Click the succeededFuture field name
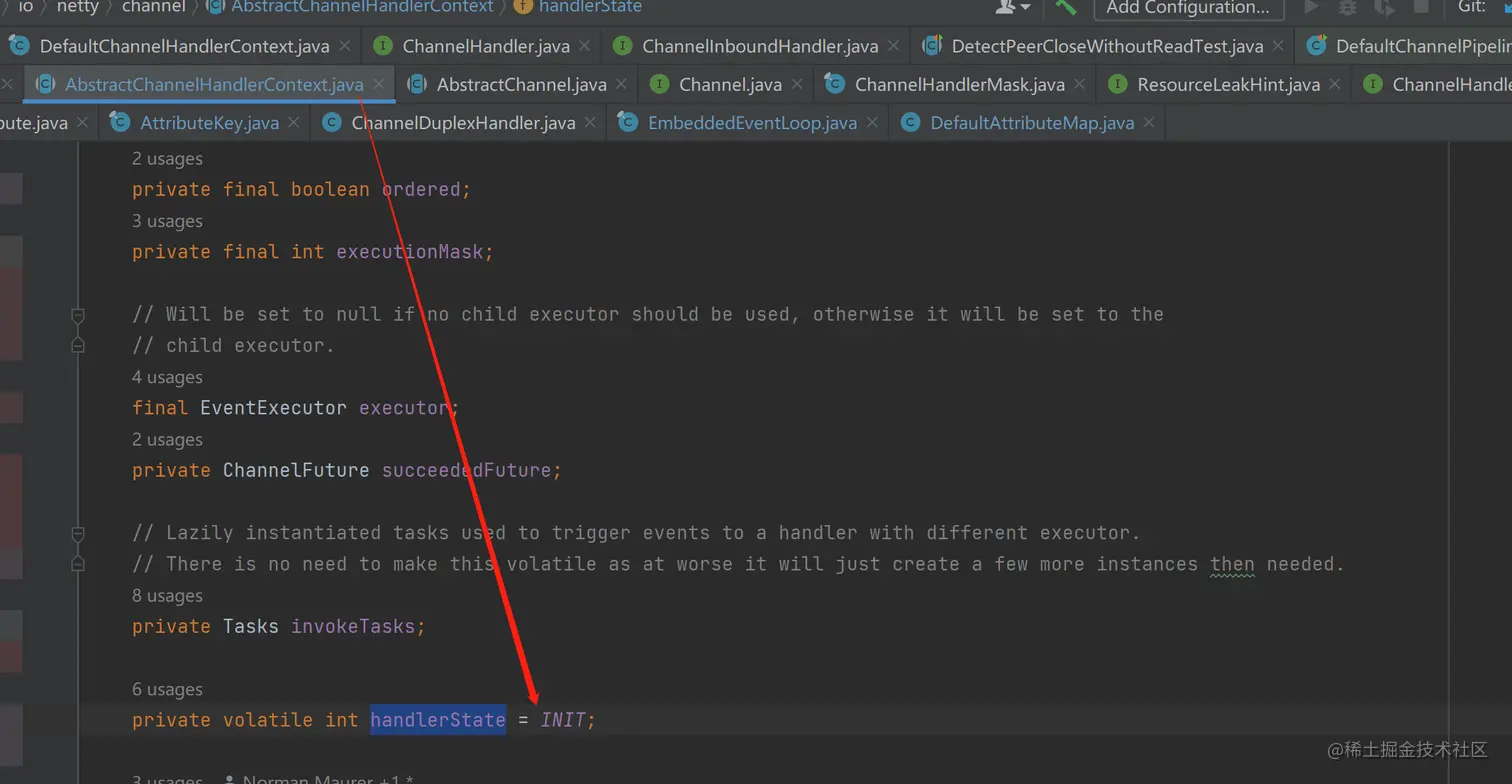Viewport: 1512px width, 784px height. coord(466,470)
